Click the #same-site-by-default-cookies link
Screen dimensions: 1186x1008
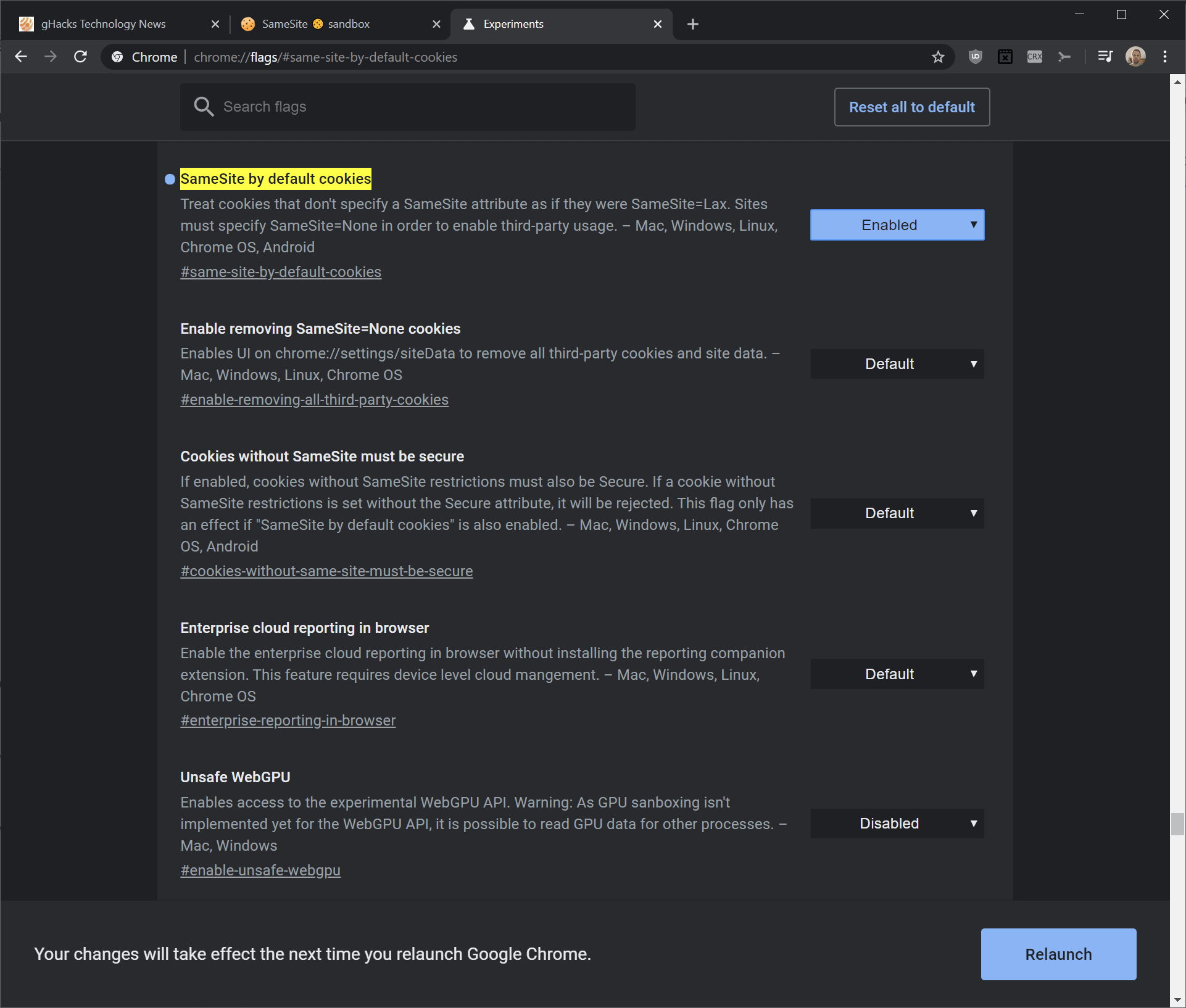280,271
